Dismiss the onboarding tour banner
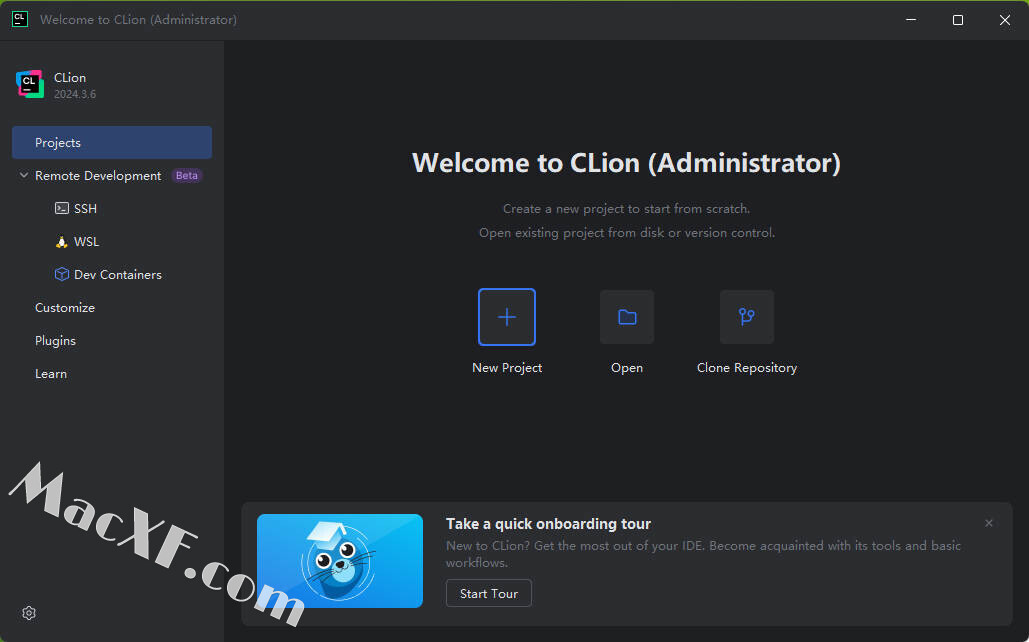 (989, 523)
